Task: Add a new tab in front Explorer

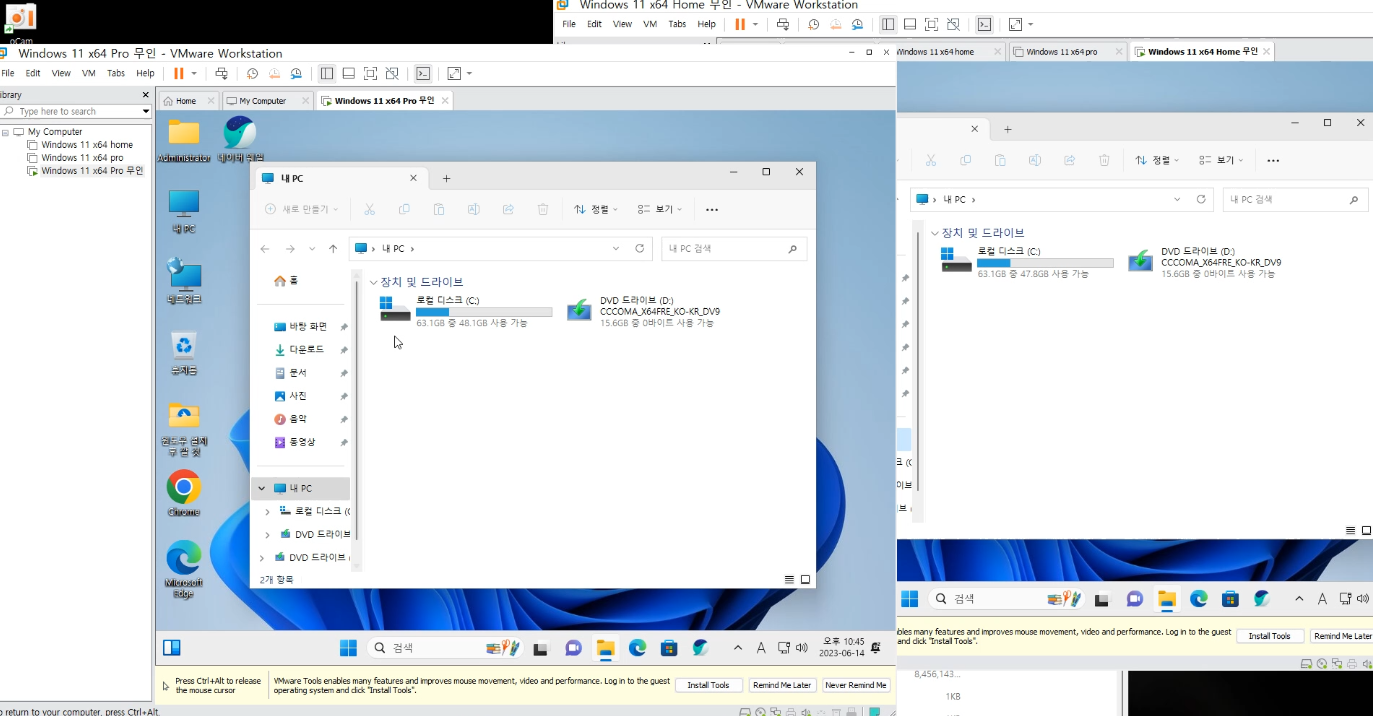Action: tap(446, 178)
